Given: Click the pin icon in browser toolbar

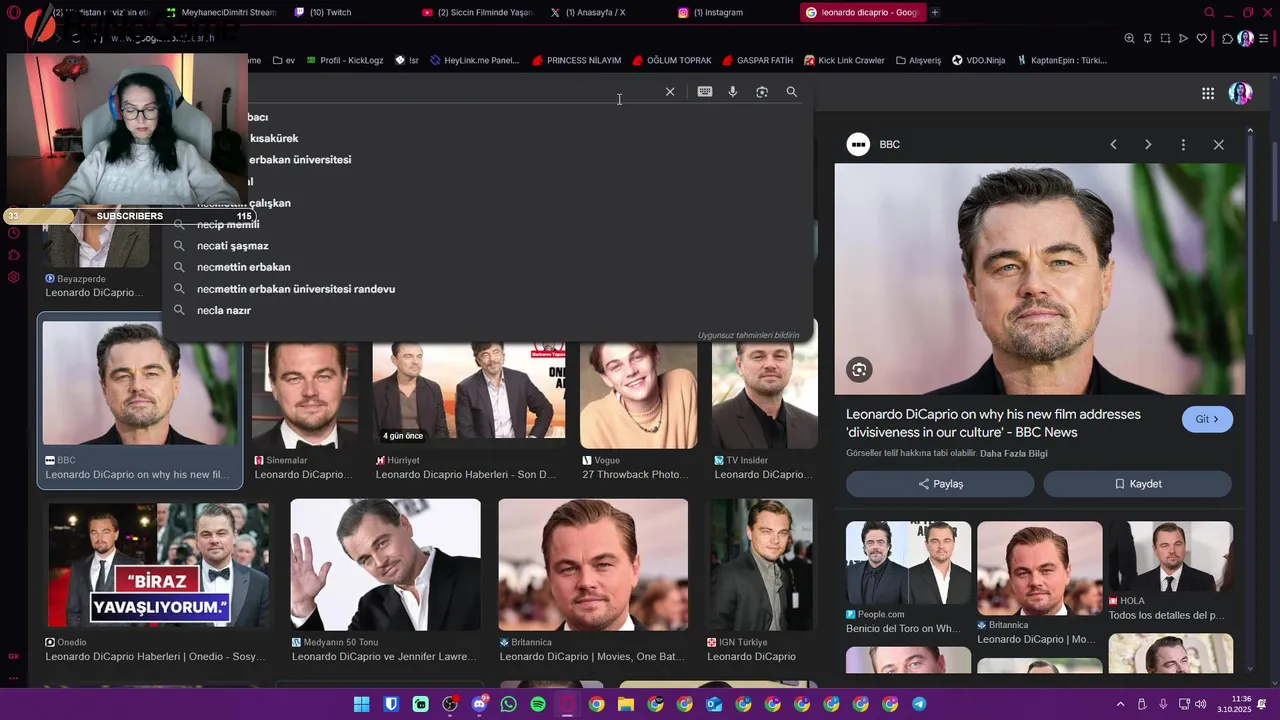Looking at the screenshot, I should (x=1148, y=38).
